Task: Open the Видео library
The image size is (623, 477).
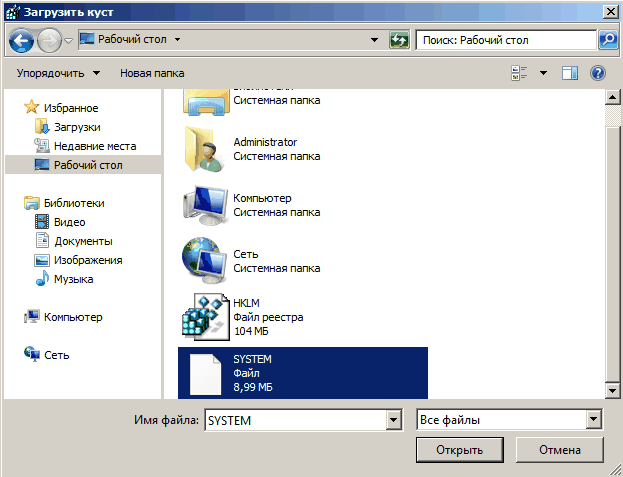Action: (70, 222)
